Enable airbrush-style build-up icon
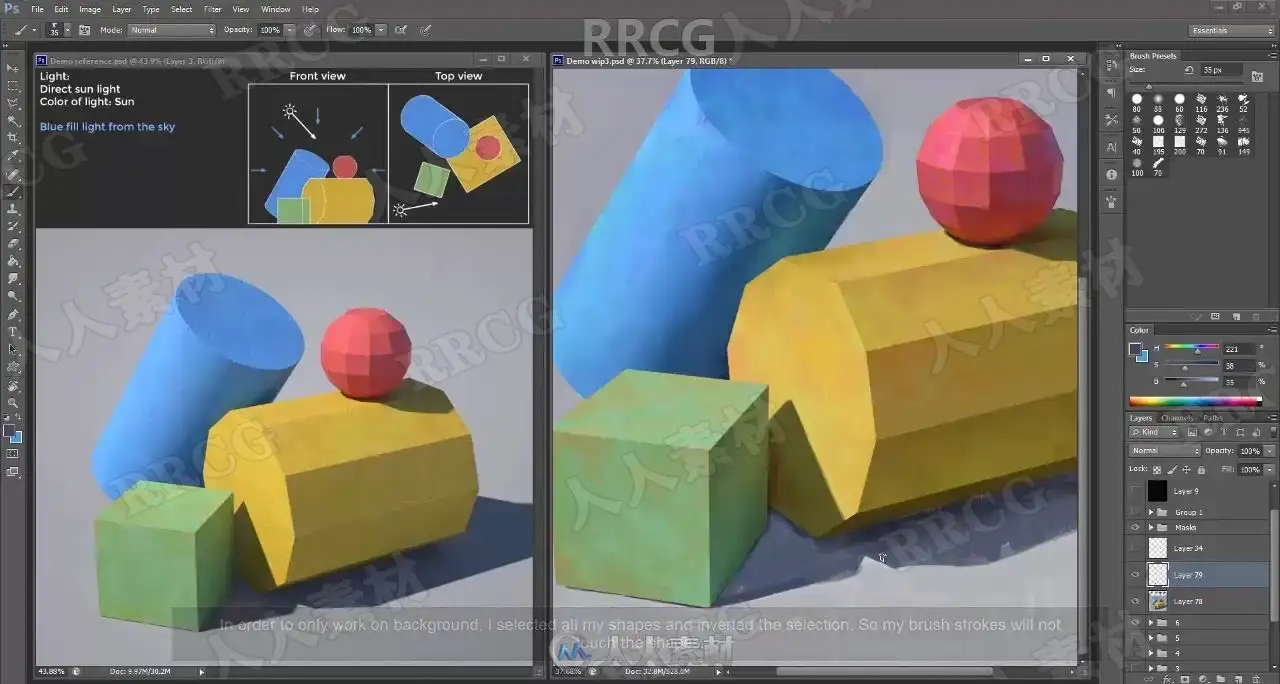 [x=403, y=30]
